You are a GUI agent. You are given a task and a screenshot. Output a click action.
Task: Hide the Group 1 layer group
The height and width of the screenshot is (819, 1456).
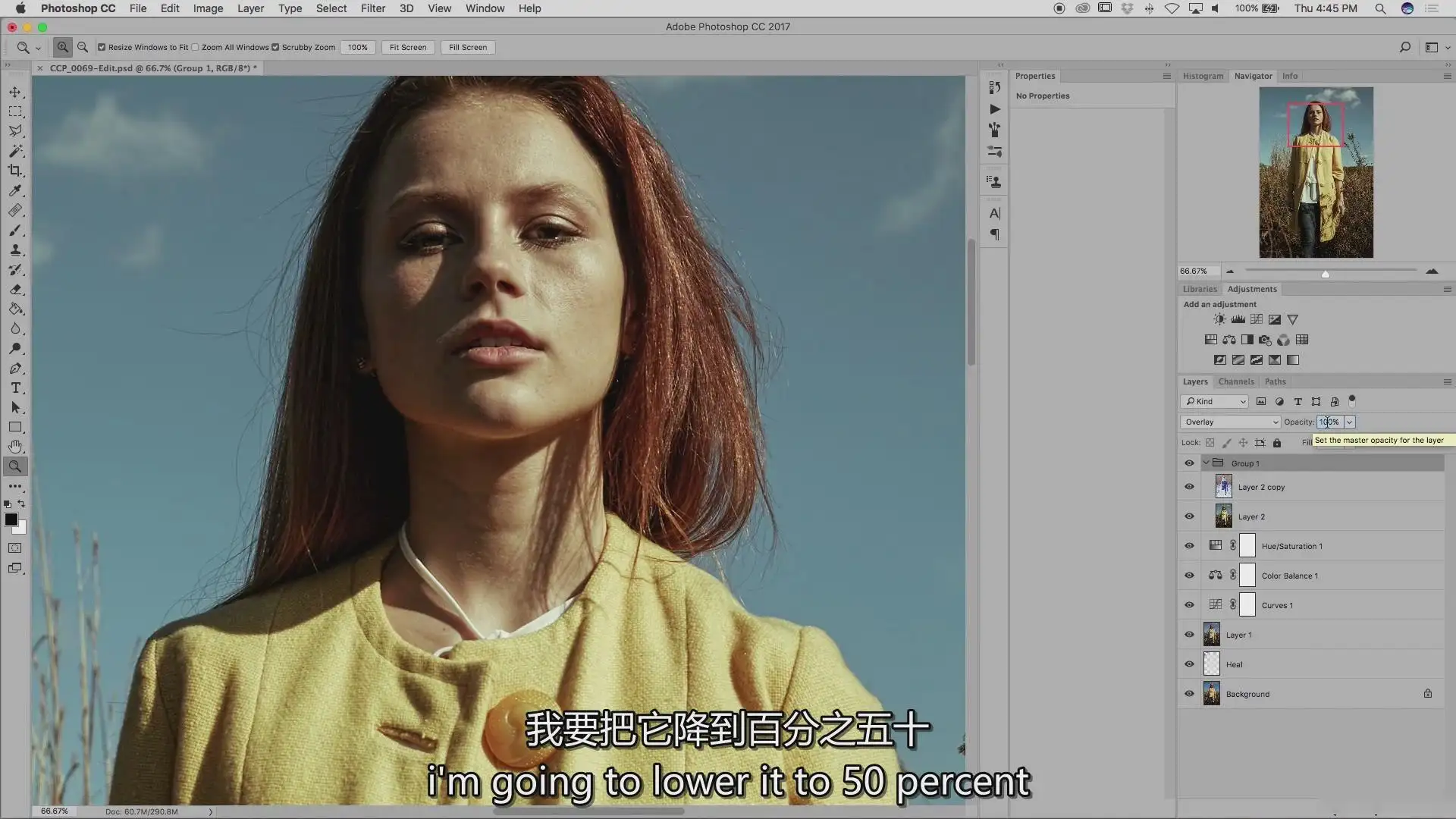pos(1189,463)
